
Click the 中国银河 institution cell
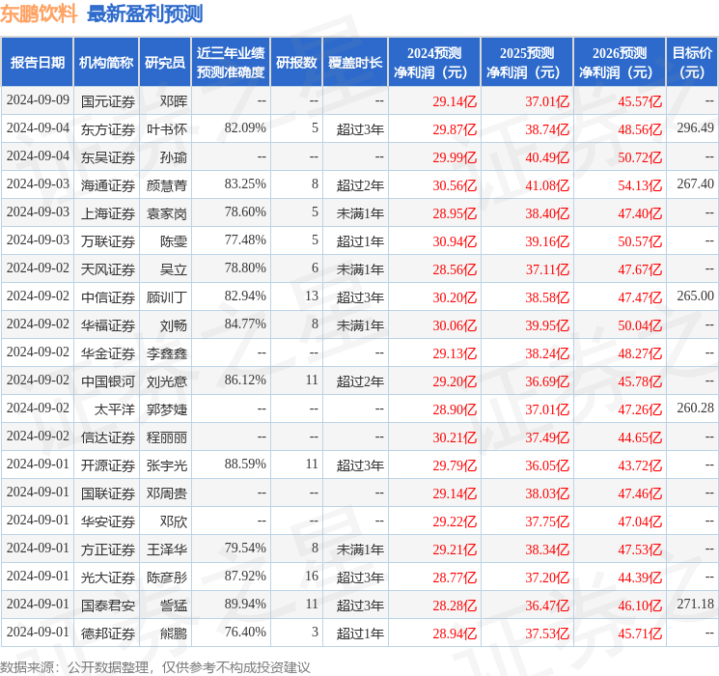point(108,381)
